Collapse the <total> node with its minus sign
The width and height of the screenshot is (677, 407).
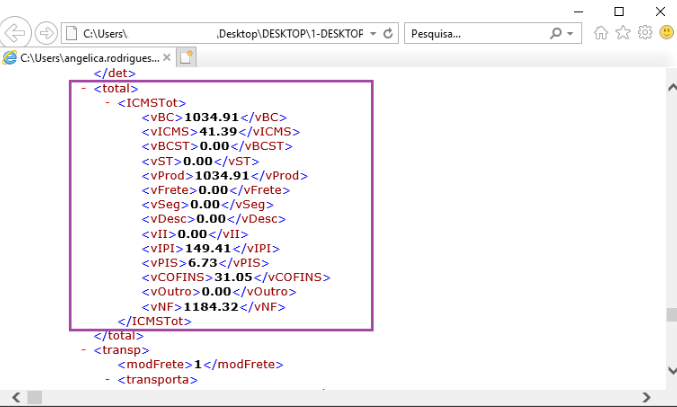tap(84, 88)
